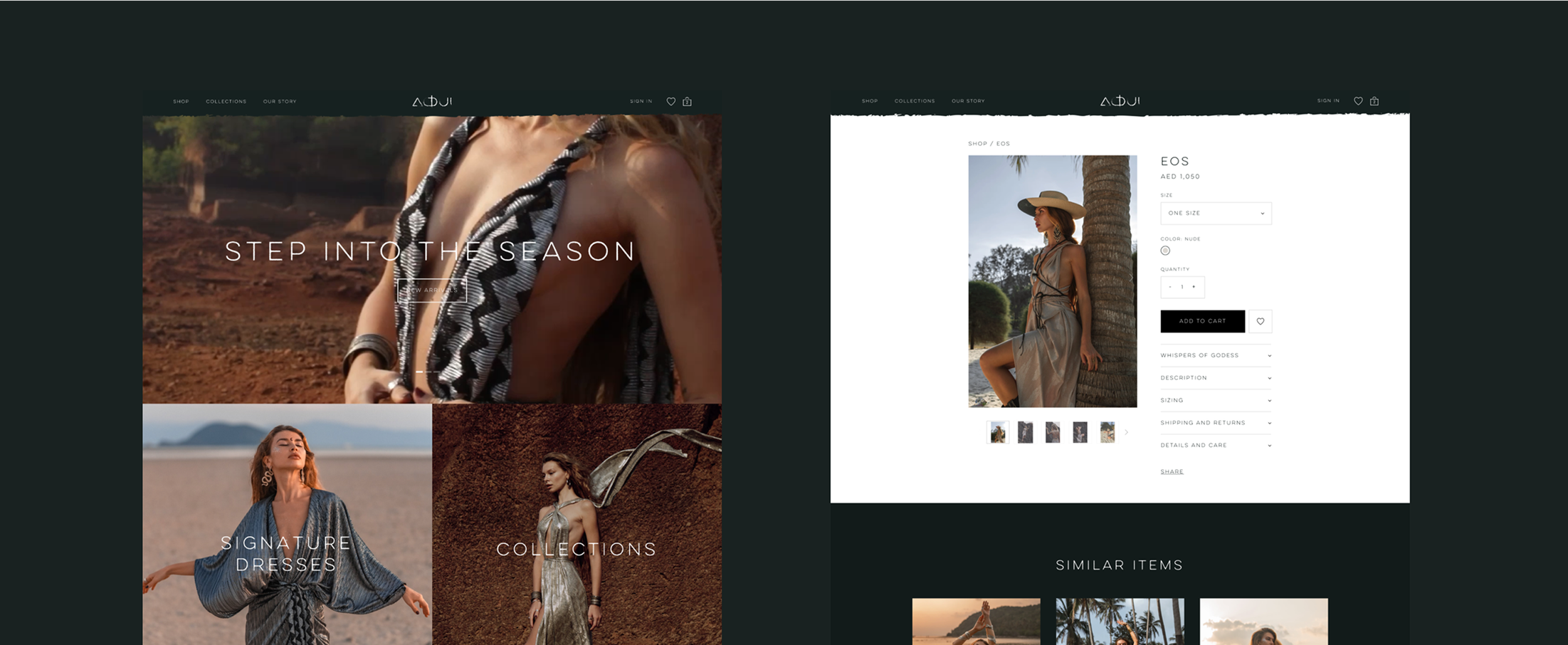Expand the Description section
Screen dimensions: 1568x645
tap(1216, 378)
